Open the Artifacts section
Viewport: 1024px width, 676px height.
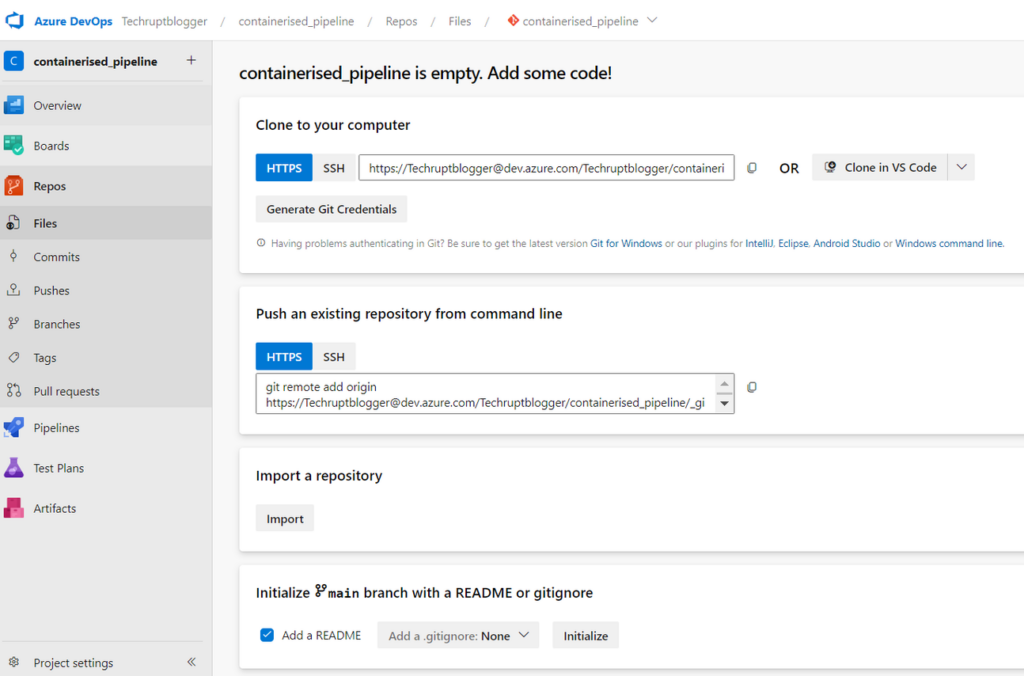pyautogui.click(x=57, y=508)
